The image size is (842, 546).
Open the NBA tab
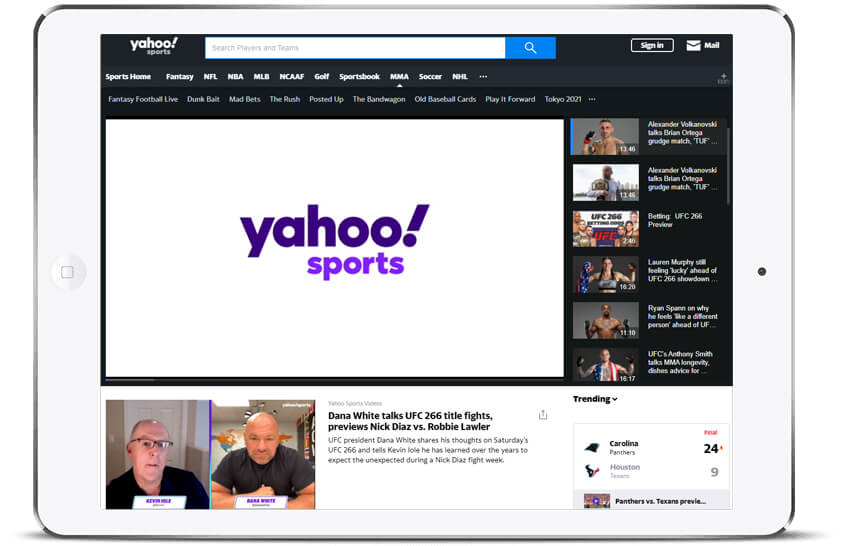[235, 77]
